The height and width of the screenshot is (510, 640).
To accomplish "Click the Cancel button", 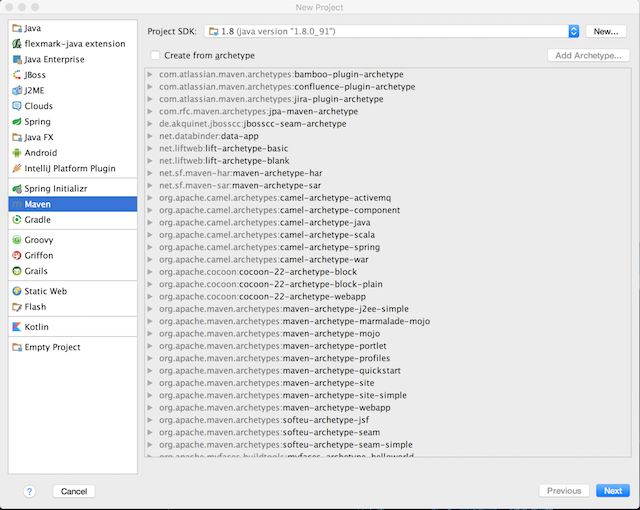I will pyautogui.click(x=74, y=491).
